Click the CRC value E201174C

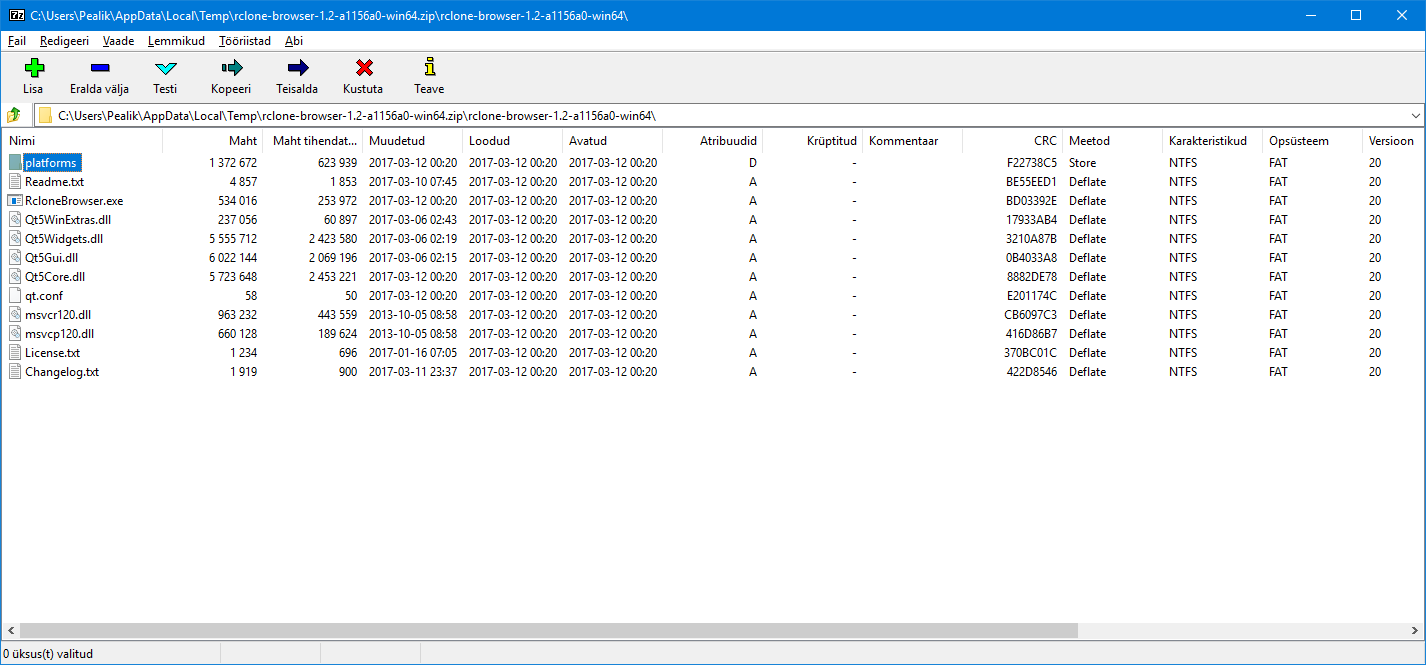tap(1032, 295)
